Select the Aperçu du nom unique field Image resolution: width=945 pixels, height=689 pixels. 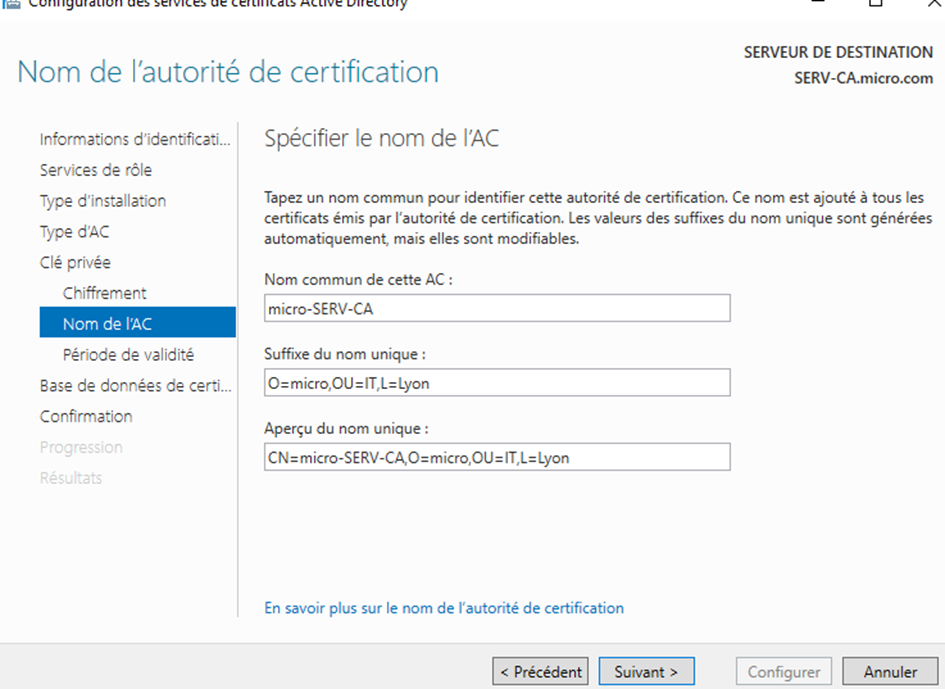pyautogui.click(x=497, y=457)
